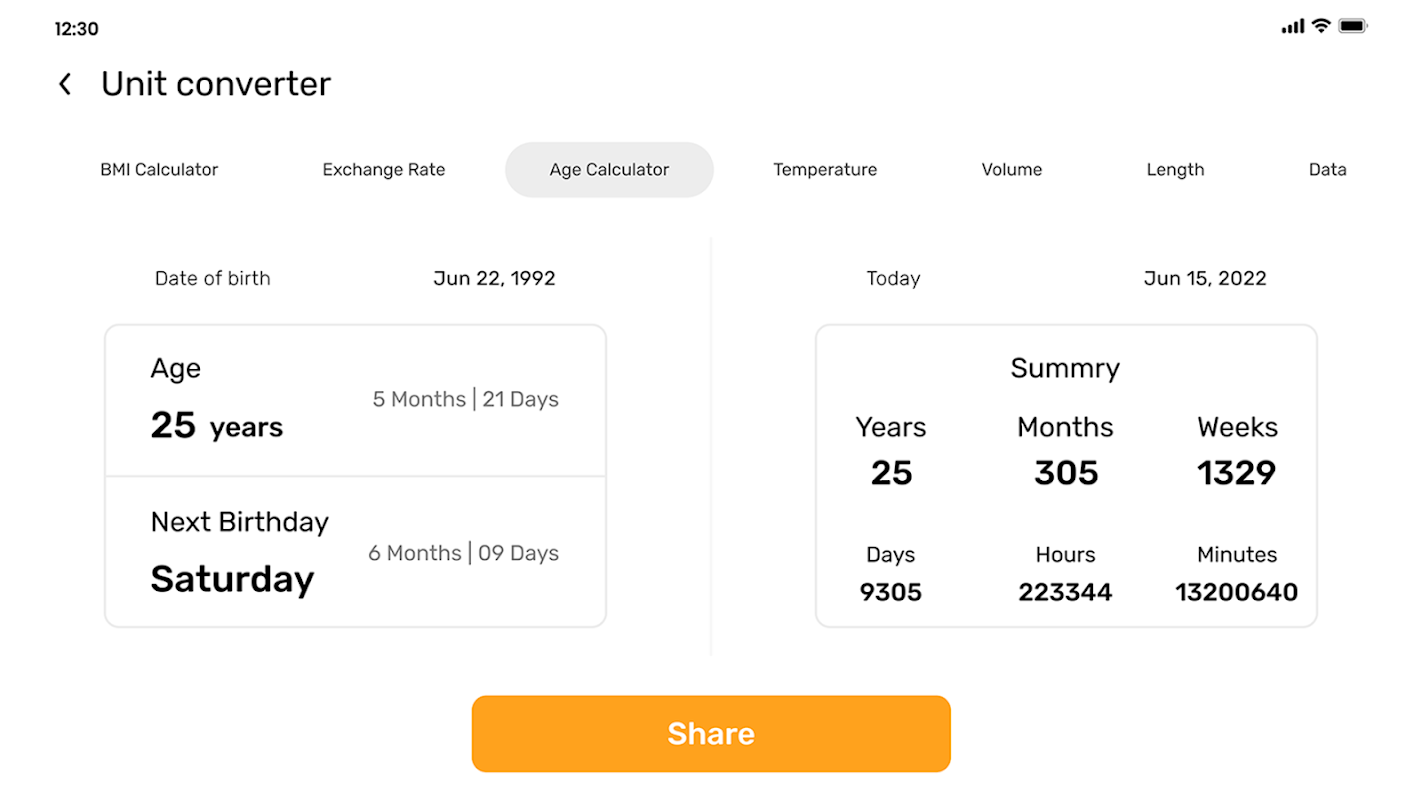Image resolution: width=1422 pixels, height=800 pixels.
Task: Open the Exchange Rate tab
Action: tap(384, 170)
